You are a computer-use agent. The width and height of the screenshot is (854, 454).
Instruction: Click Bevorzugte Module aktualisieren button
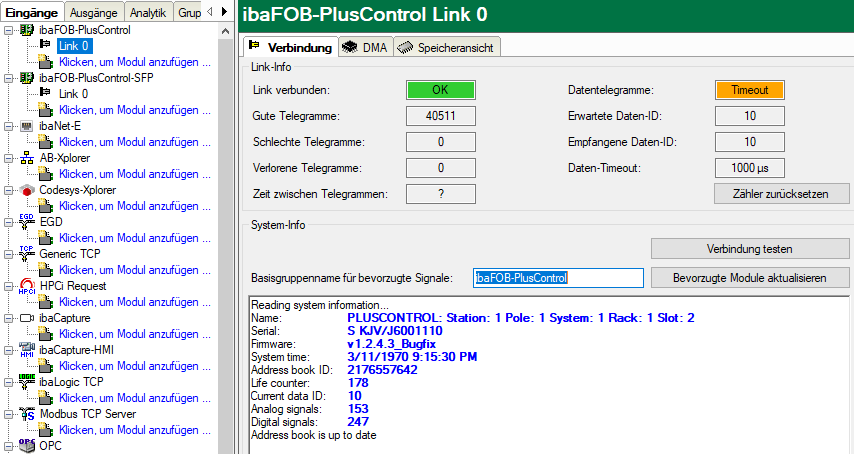(750, 277)
